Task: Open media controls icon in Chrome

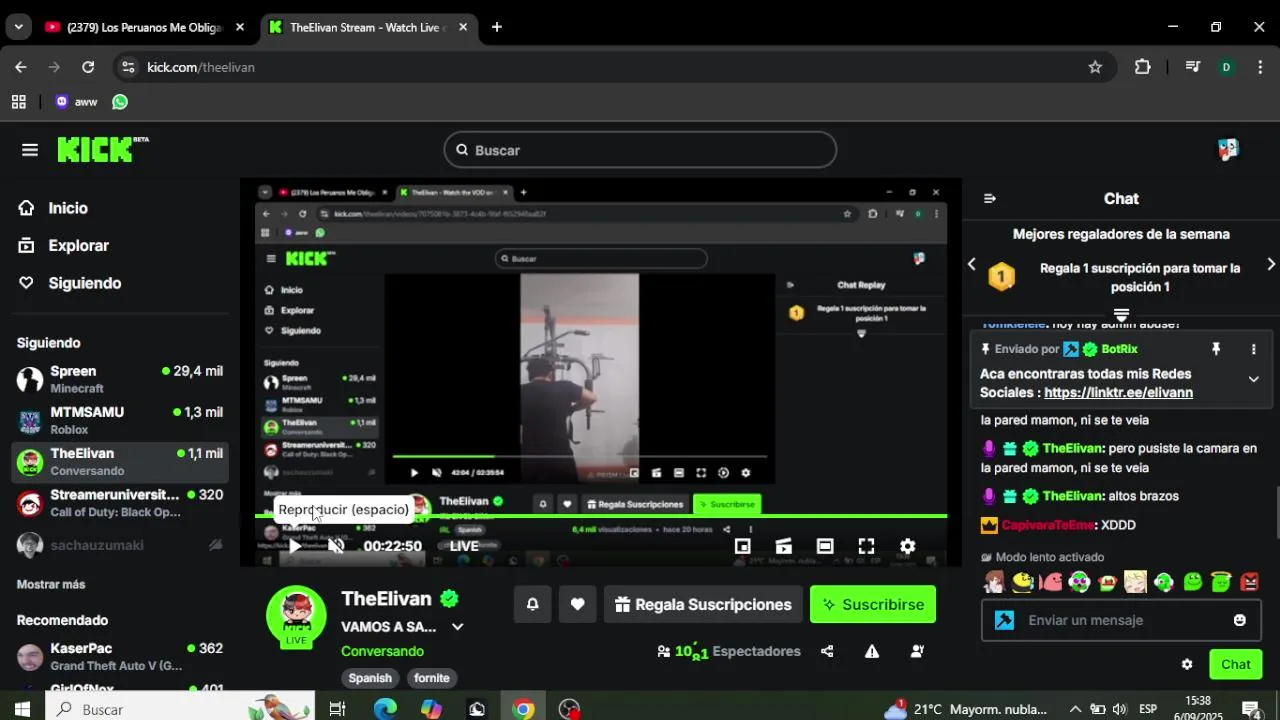Action: pyautogui.click(x=1192, y=67)
